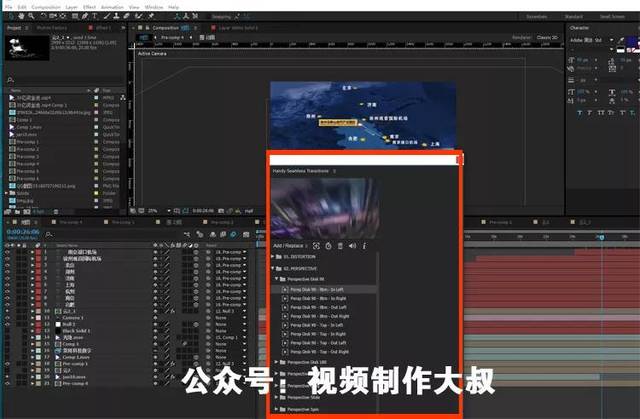Toggle visibility eye of Null 1 layer
Image resolution: width=640 pixels, height=419 pixels.
pyautogui.click(x=7, y=324)
